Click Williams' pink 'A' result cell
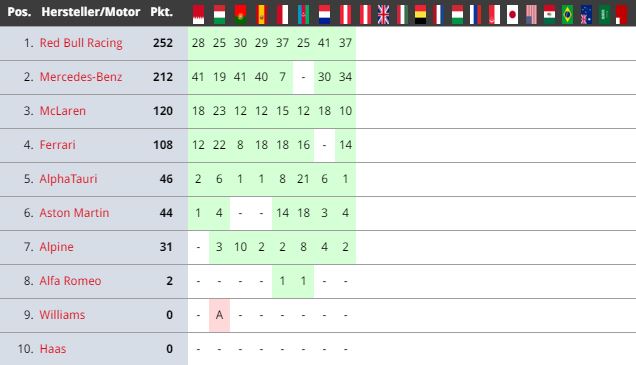This screenshot has width=636, height=365. coord(219,315)
